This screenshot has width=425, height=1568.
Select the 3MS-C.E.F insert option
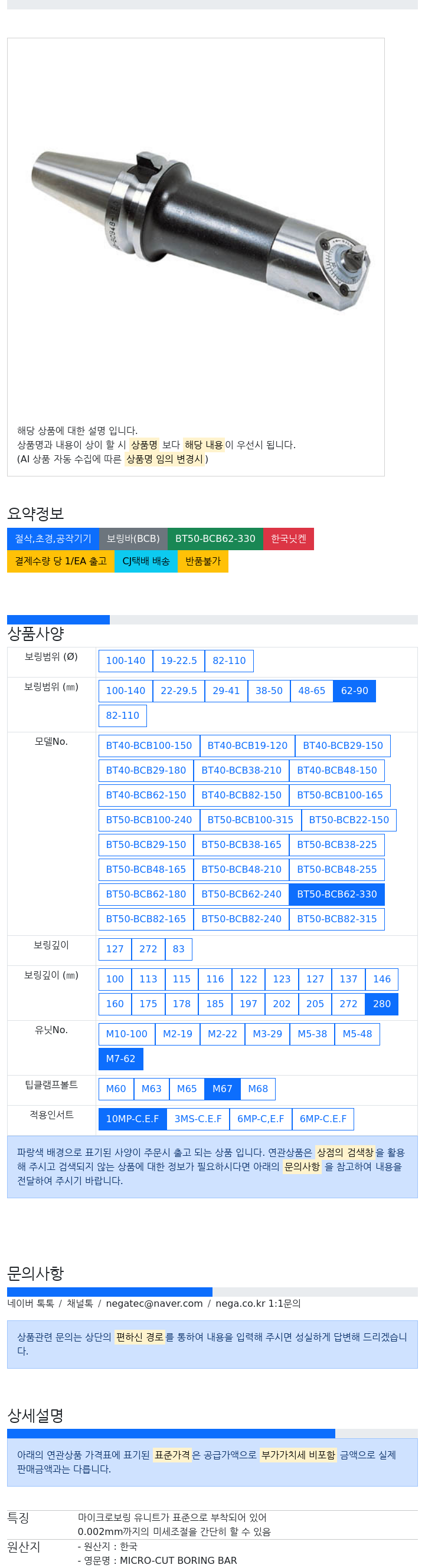coord(198,1119)
